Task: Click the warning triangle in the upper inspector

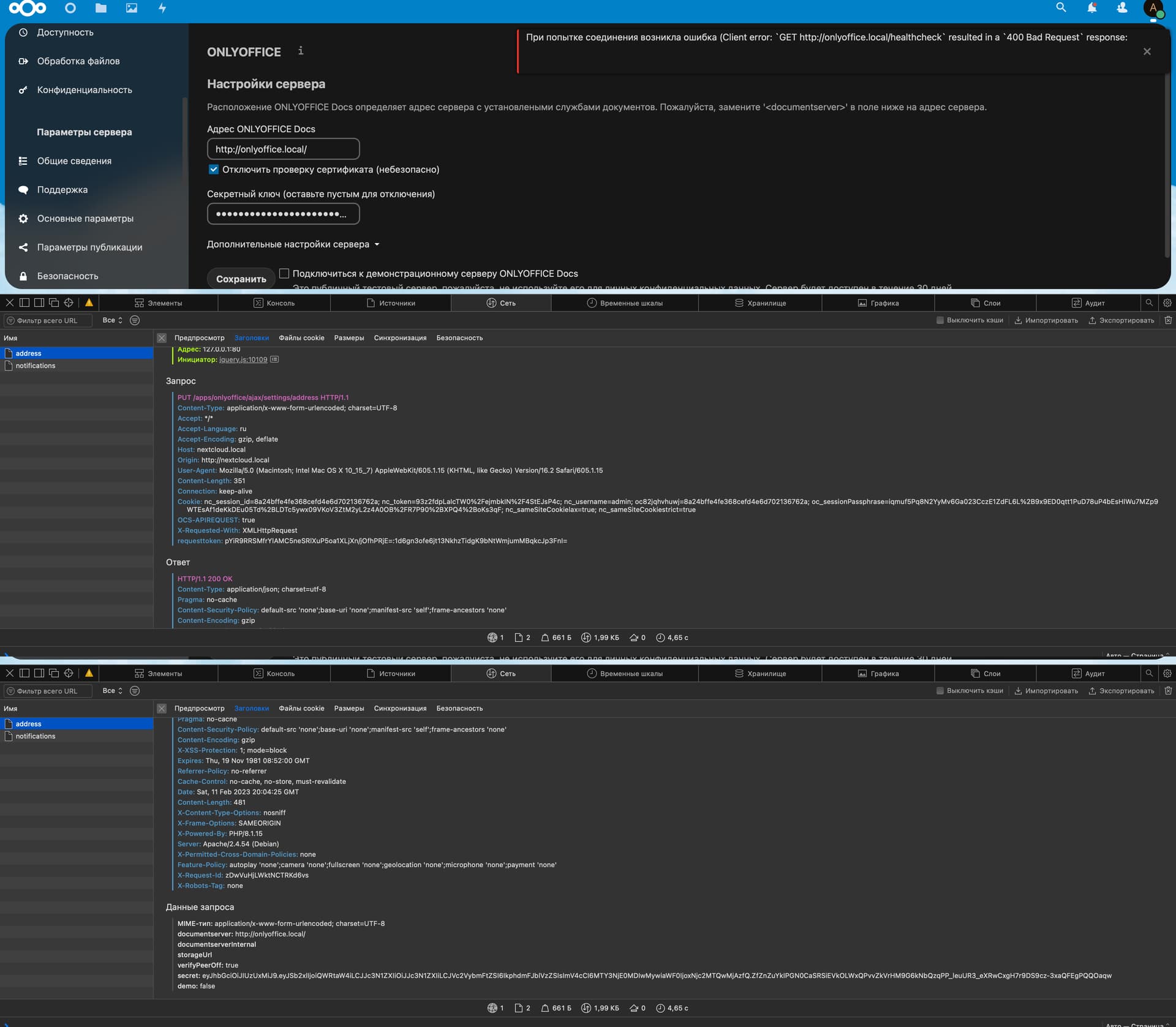Action: click(89, 303)
